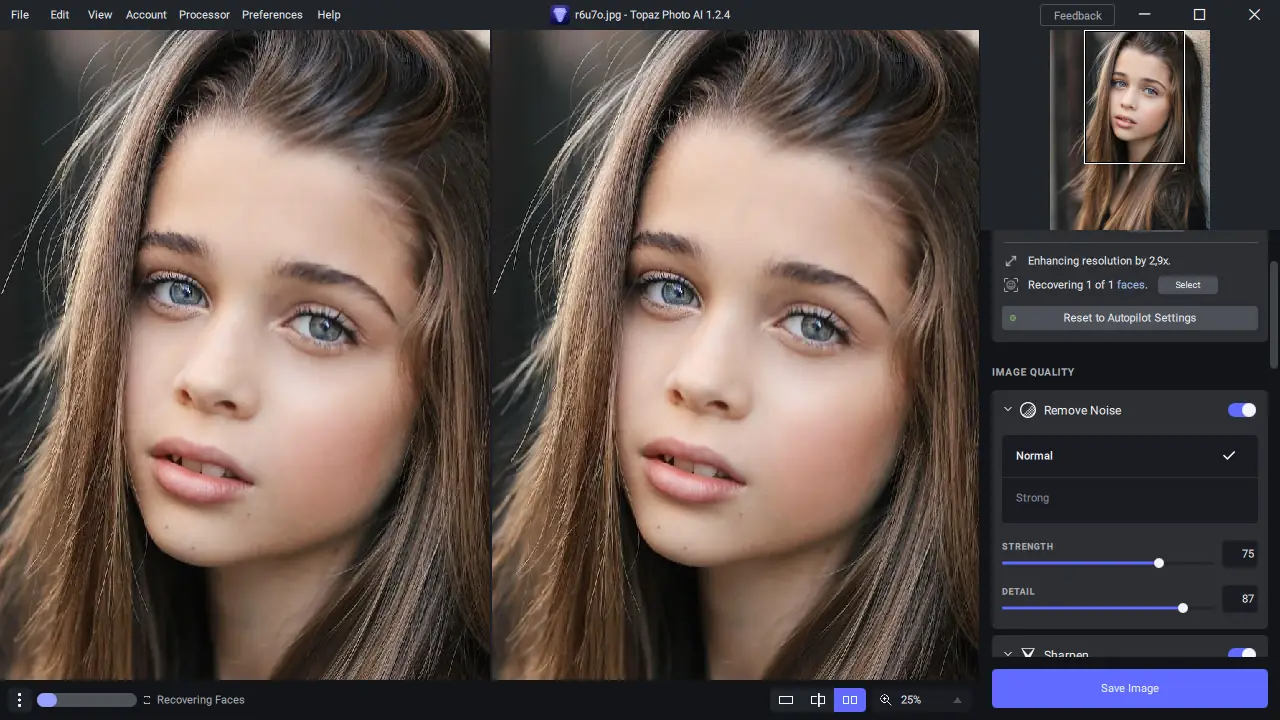Follow the blue "faces" link

[x=1131, y=285]
